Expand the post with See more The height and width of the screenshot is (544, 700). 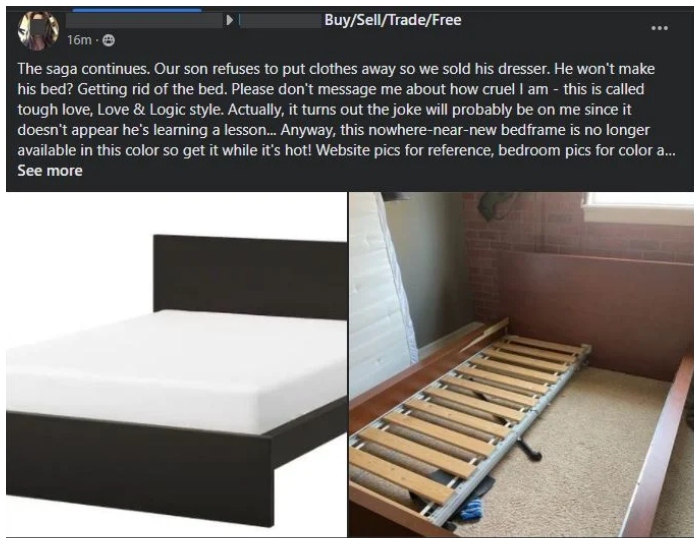pyautogui.click(x=50, y=171)
